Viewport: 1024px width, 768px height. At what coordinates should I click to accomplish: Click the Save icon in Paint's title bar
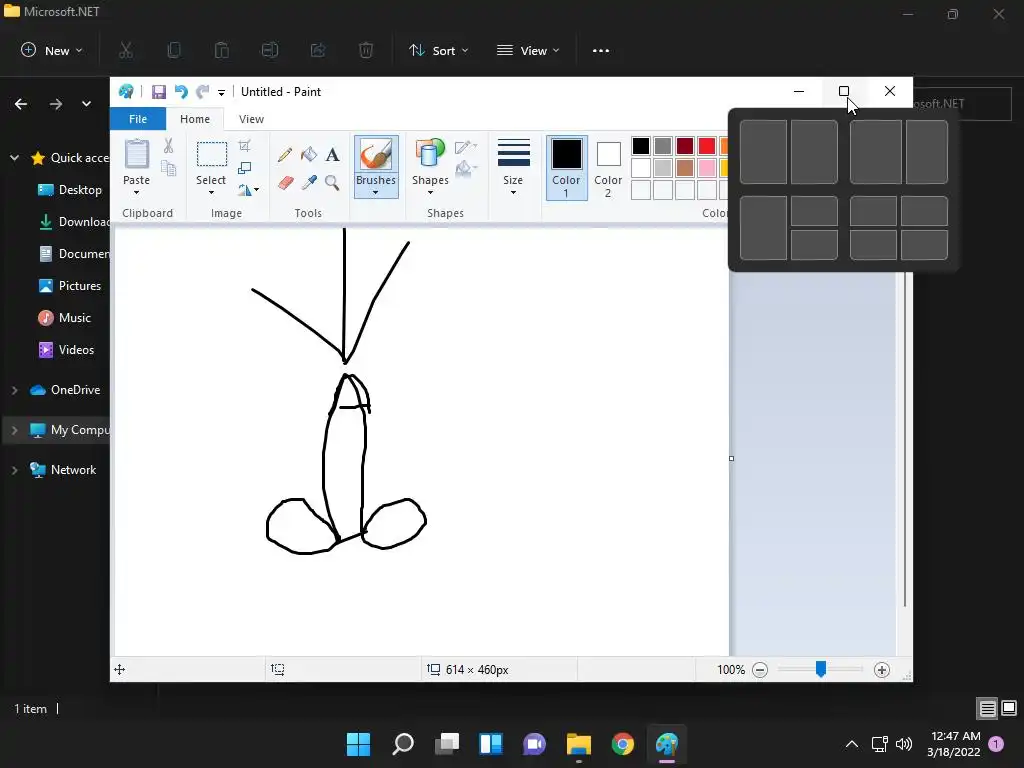[159, 92]
